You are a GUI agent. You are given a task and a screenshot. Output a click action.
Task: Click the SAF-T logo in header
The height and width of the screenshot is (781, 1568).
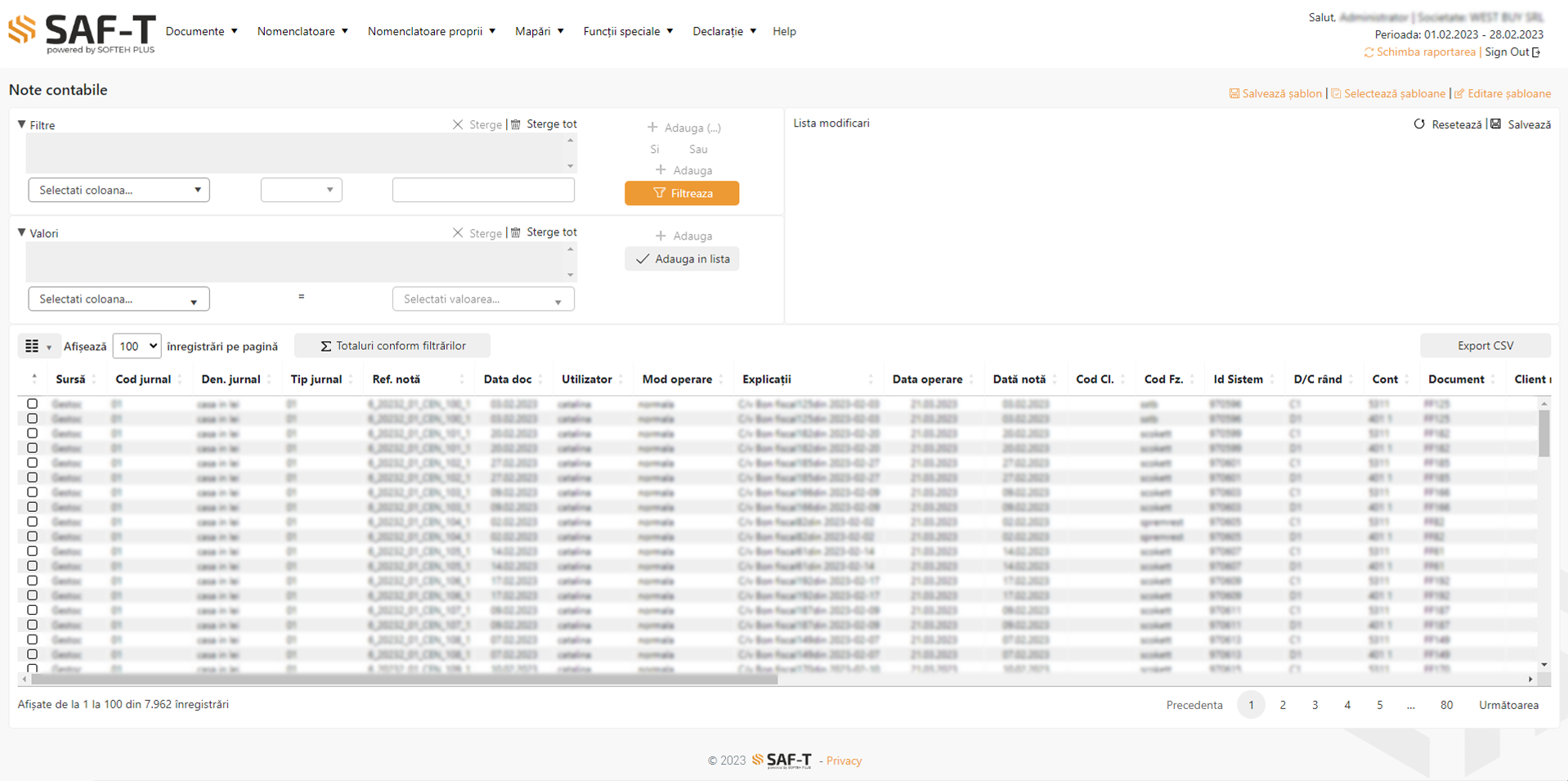[82, 34]
